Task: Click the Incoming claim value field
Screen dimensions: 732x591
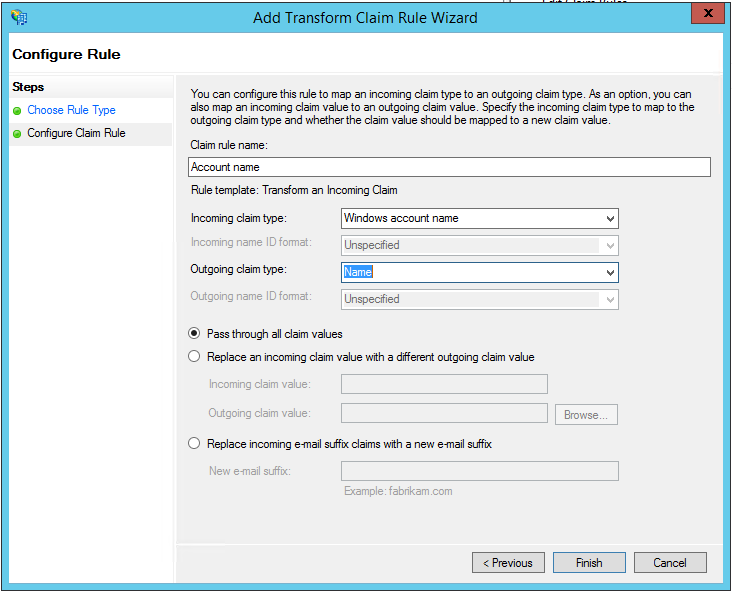Action: pos(444,384)
